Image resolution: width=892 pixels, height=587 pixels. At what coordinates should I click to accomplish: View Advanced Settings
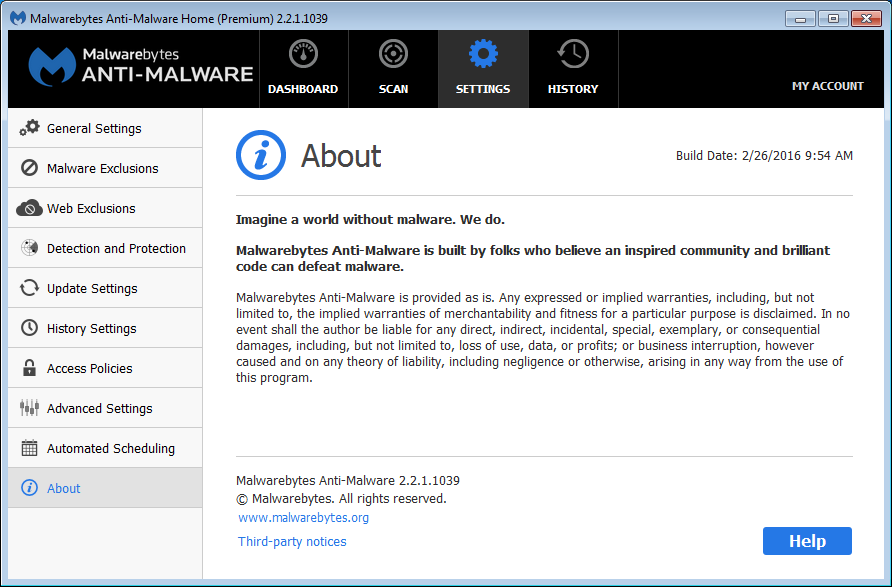click(105, 408)
